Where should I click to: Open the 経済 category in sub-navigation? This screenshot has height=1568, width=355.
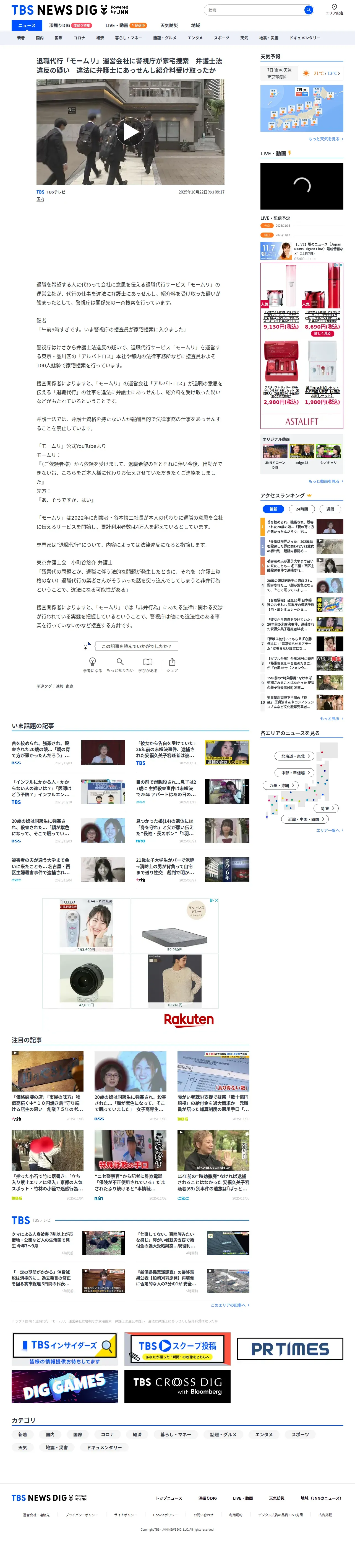coord(100,38)
